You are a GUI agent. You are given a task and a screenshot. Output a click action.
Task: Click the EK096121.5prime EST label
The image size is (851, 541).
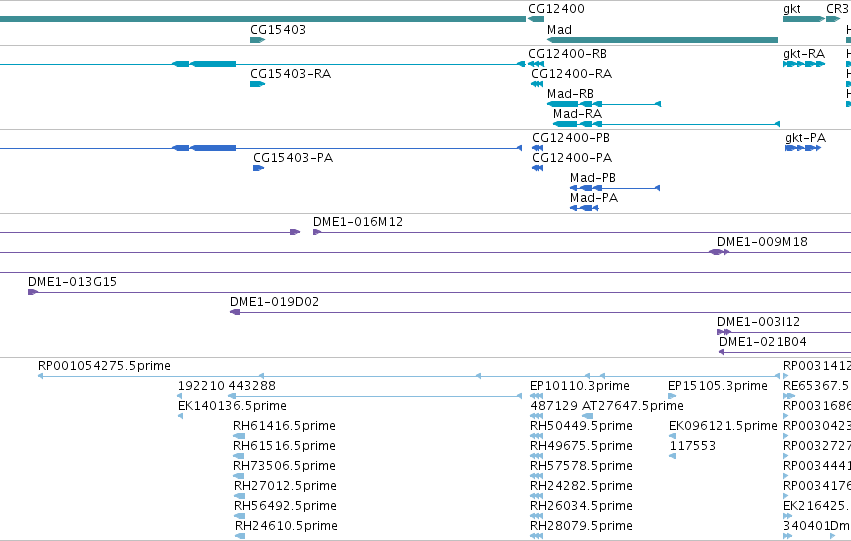(723, 426)
